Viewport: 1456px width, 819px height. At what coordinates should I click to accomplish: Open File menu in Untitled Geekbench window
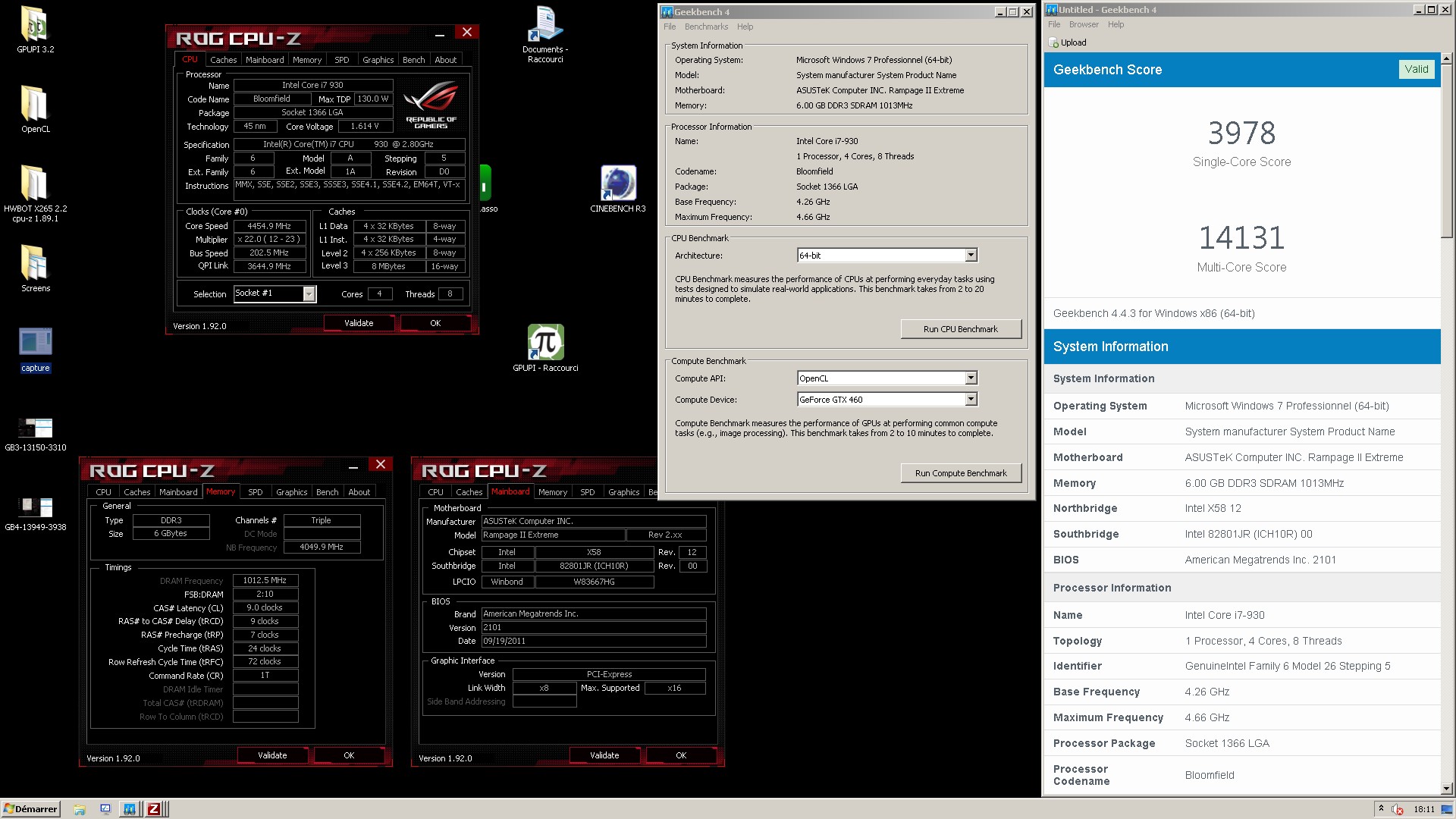coord(1054,24)
